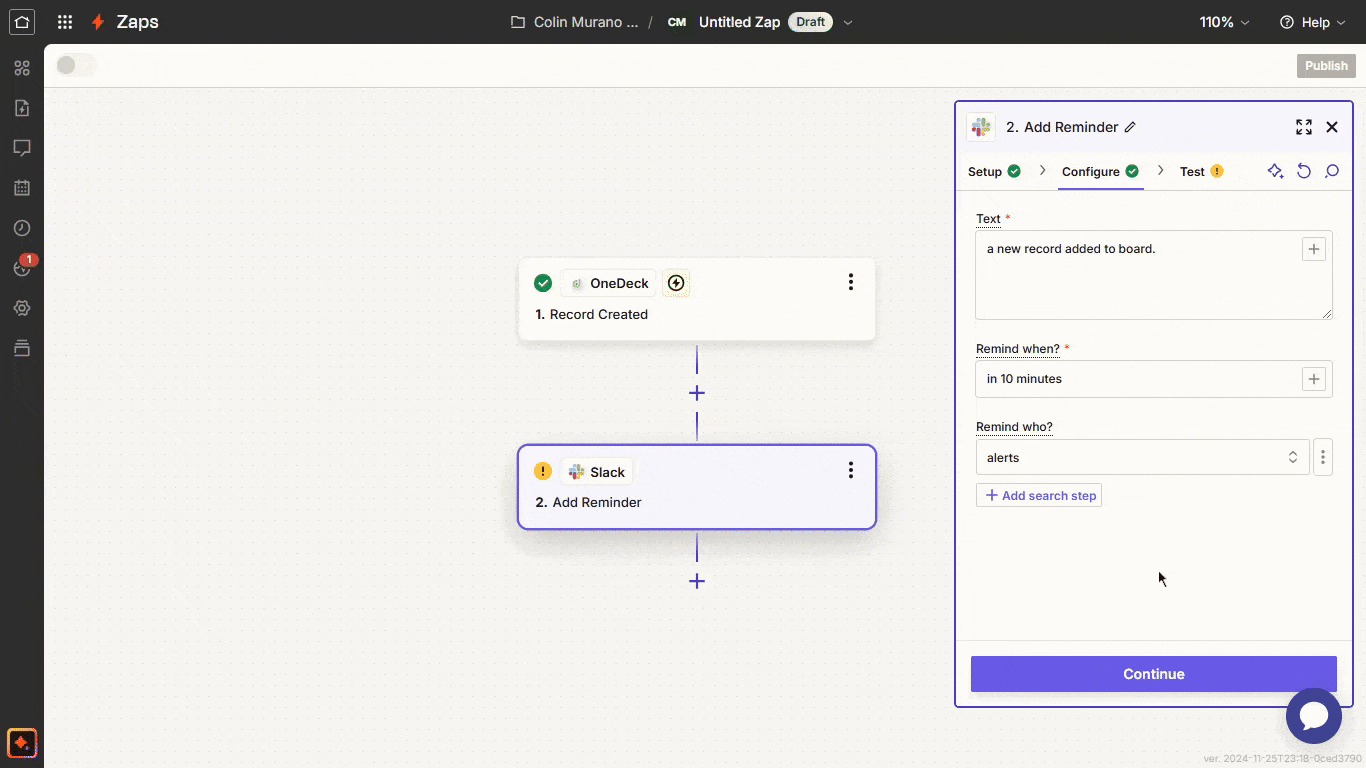The image size is (1366, 768).
Task: Open the versions stack icon in the sidebar
Action: coord(22,348)
